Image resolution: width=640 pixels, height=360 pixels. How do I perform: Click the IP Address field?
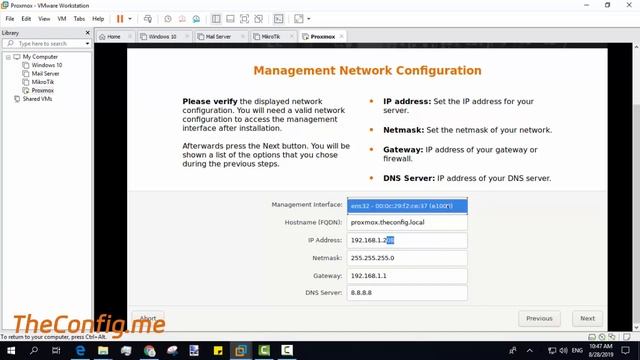coord(407,240)
